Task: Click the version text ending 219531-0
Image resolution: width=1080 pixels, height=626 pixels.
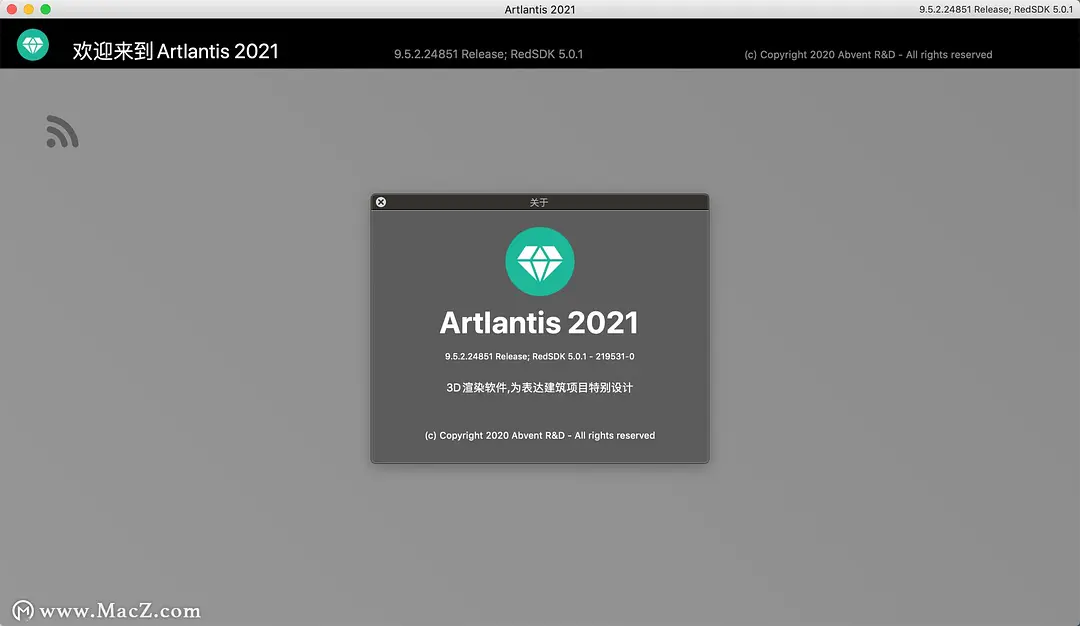Action: (539, 356)
